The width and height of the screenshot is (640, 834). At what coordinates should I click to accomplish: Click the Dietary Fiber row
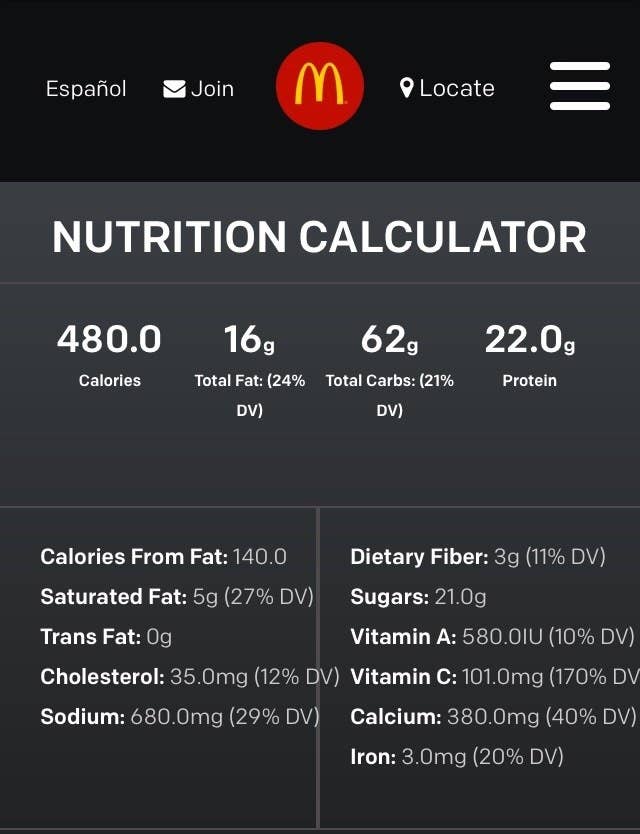tap(478, 557)
